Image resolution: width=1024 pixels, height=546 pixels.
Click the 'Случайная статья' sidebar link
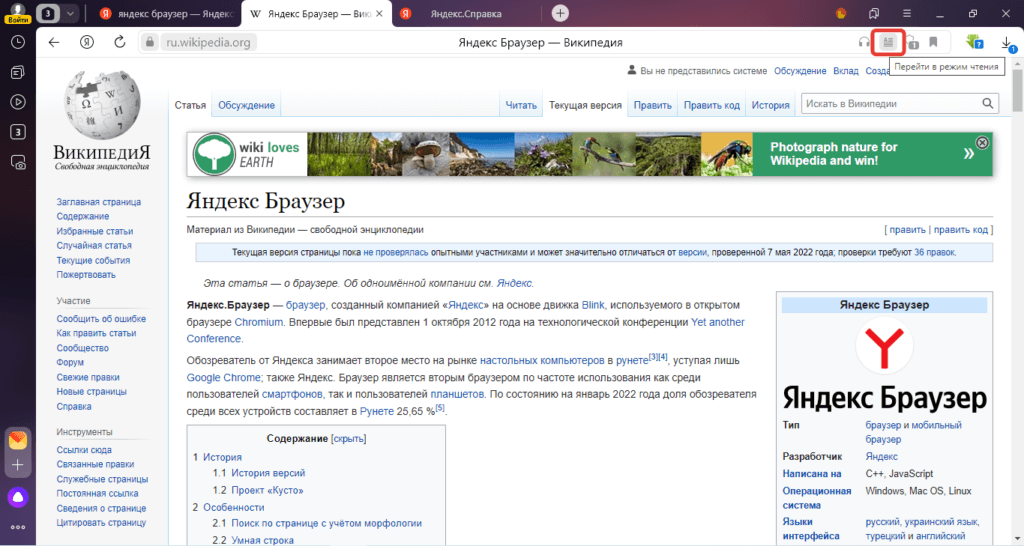94,245
